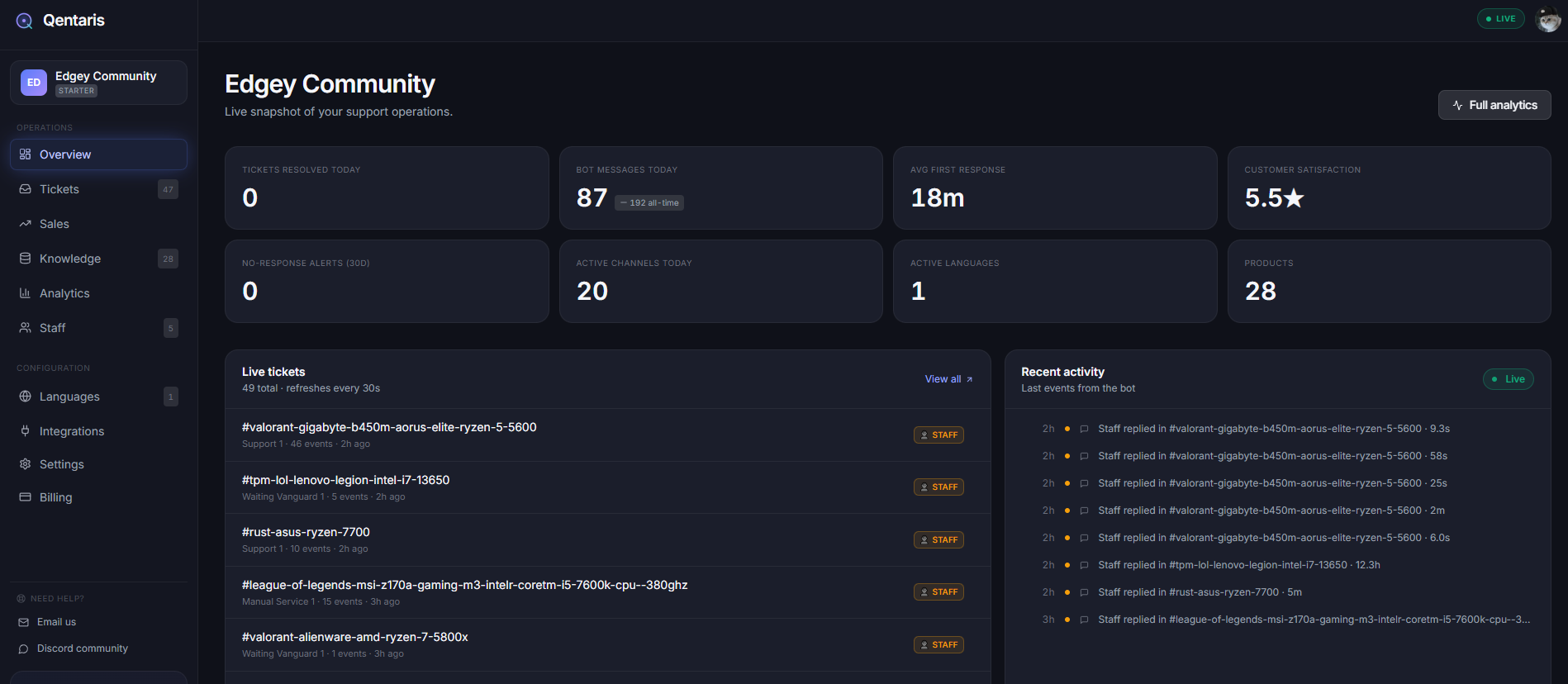Click the user profile avatar
The width and height of the screenshot is (1568, 684).
1547,19
